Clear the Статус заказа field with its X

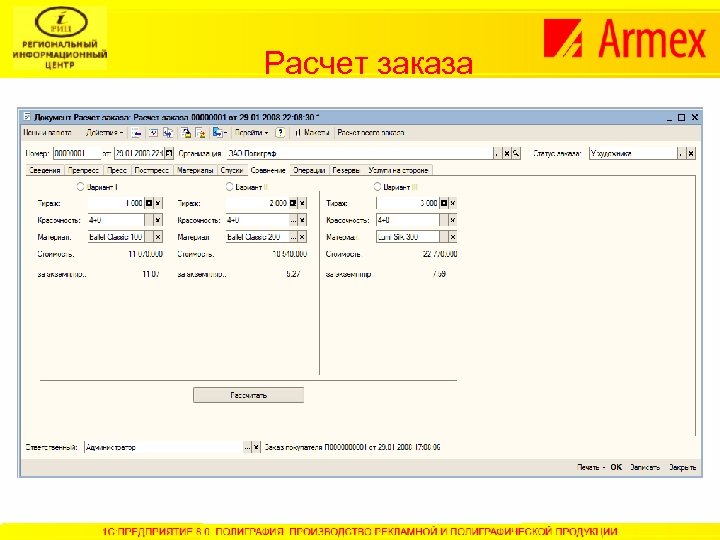pos(691,153)
